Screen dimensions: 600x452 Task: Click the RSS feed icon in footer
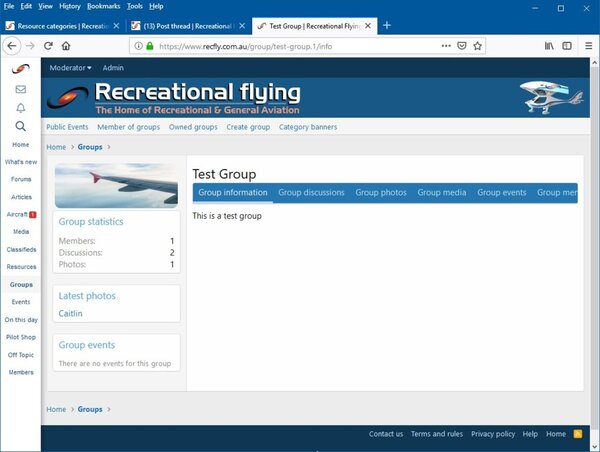pyautogui.click(x=577, y=434)
